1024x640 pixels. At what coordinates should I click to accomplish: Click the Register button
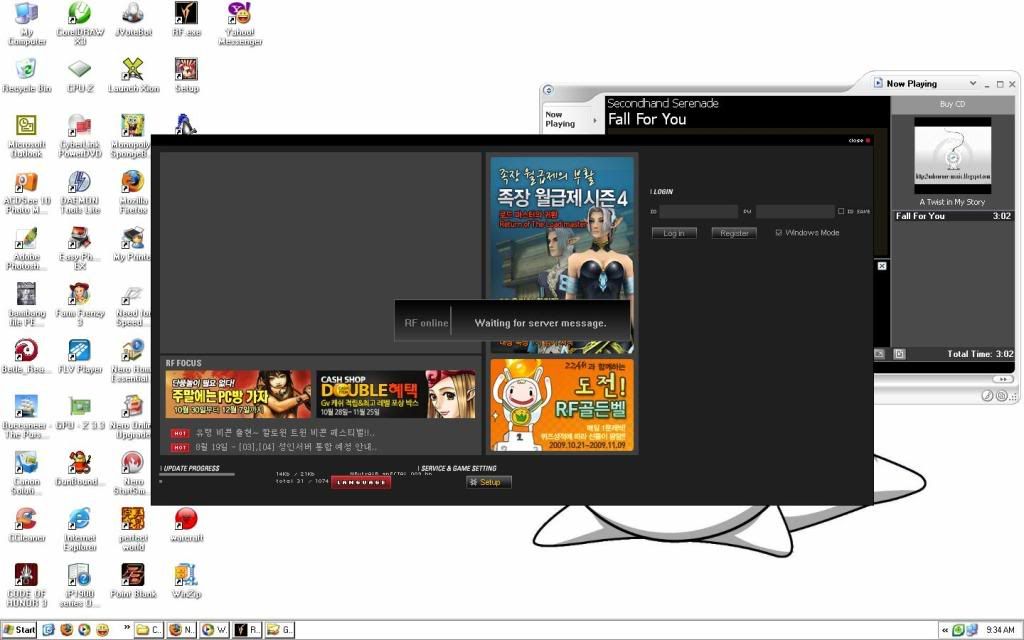(x=734, y=233)
